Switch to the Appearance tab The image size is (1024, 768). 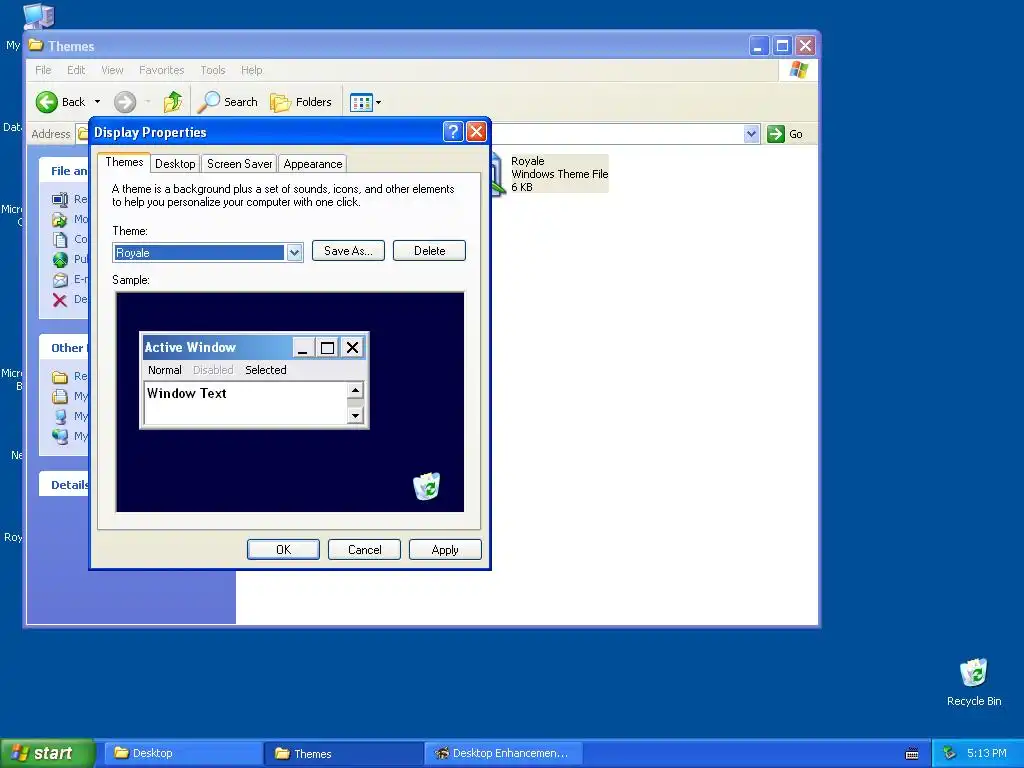313,164
